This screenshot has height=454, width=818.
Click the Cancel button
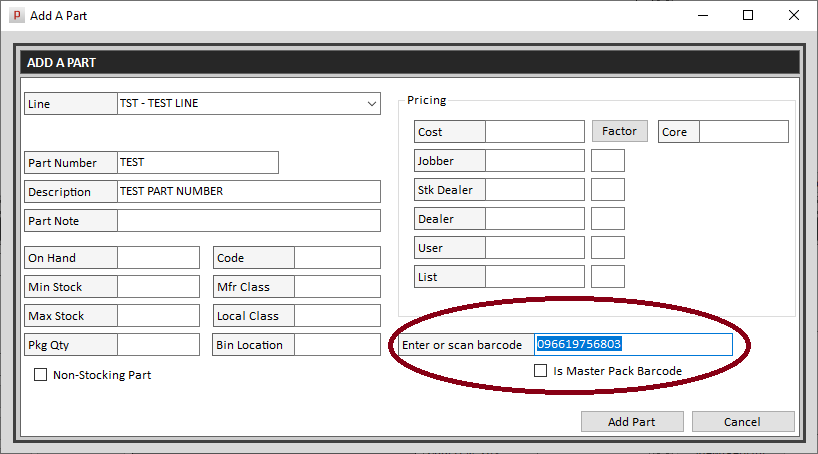pos(743,422)
